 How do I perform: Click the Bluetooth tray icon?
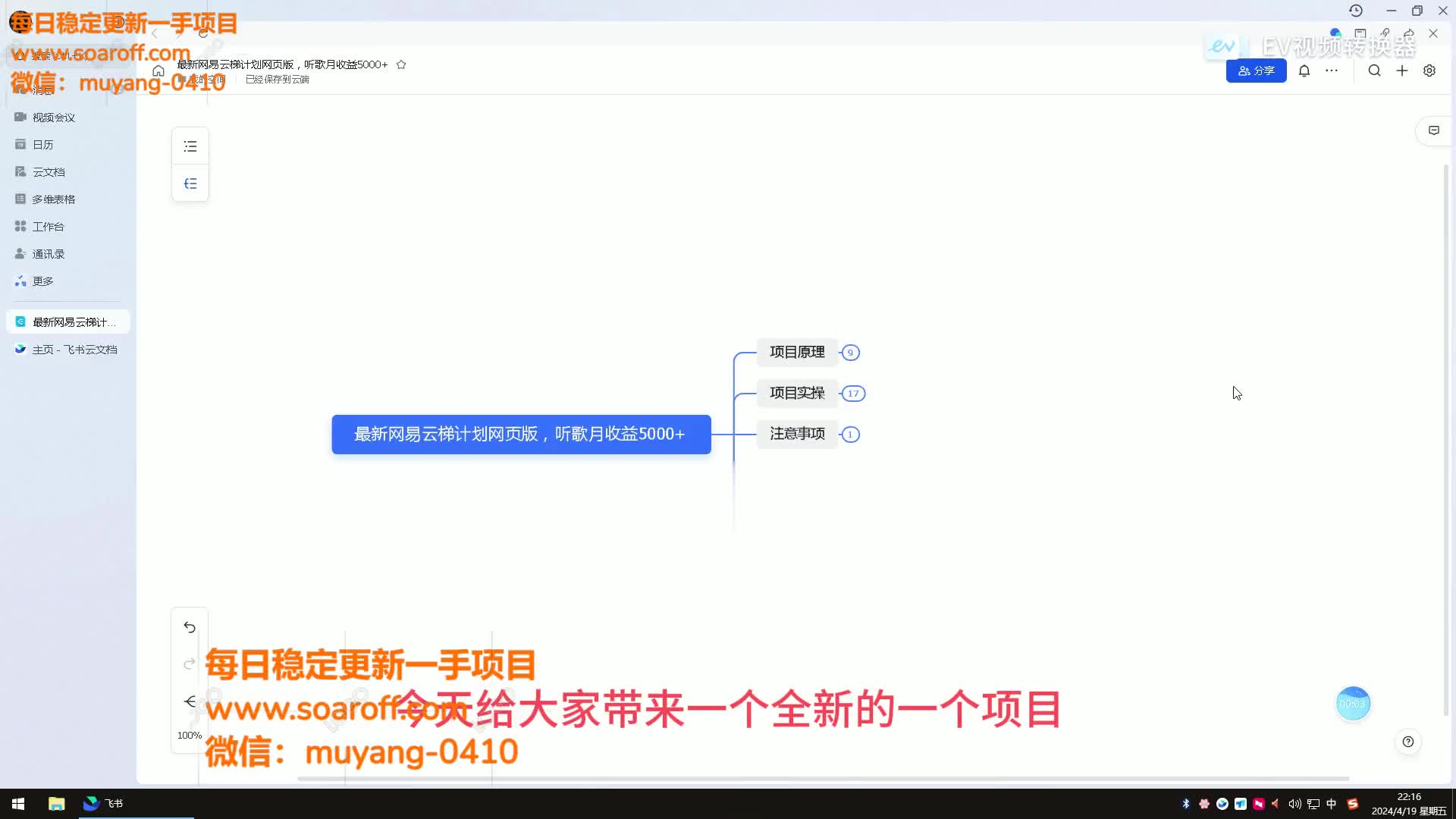[x=1186, y=804]
